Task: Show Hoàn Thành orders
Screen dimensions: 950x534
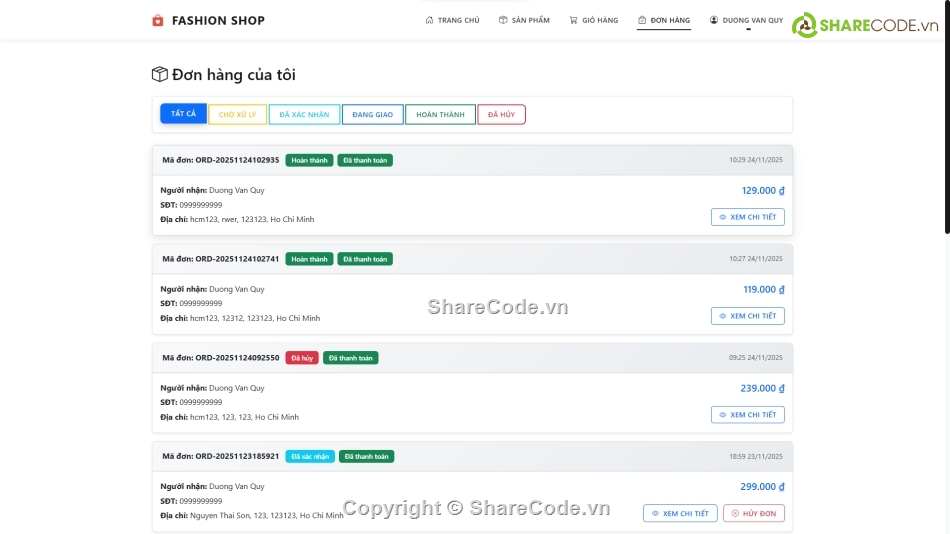Action: click(x=440, y=115)
